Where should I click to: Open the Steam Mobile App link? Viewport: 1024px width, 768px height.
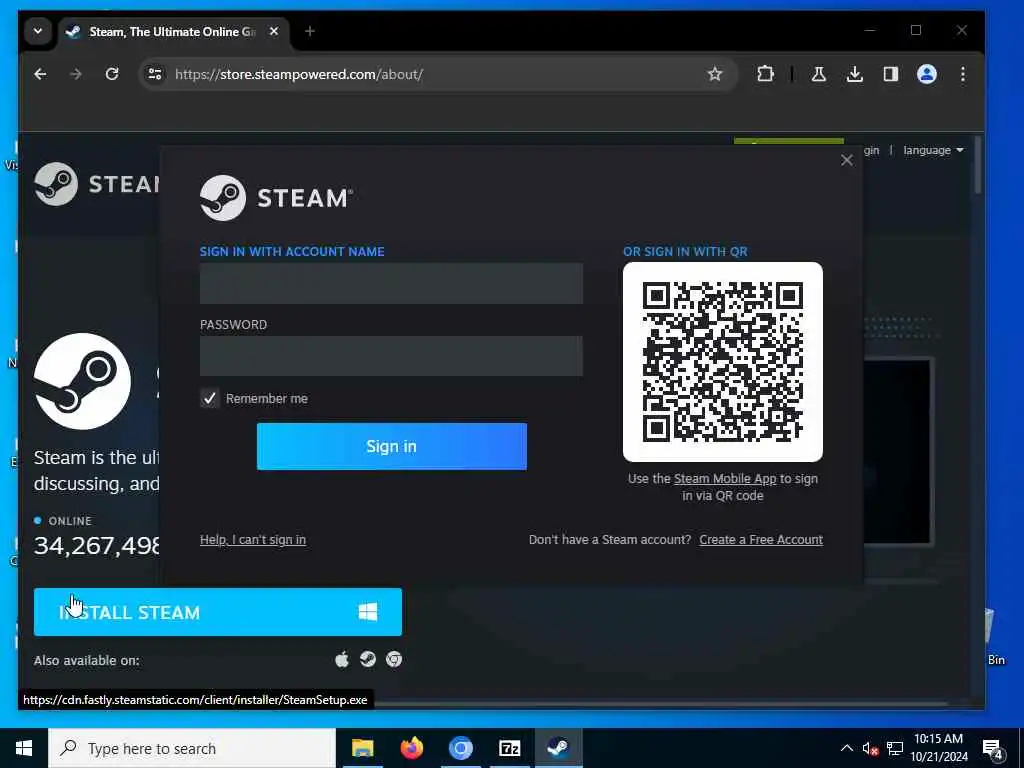point(725,479)
